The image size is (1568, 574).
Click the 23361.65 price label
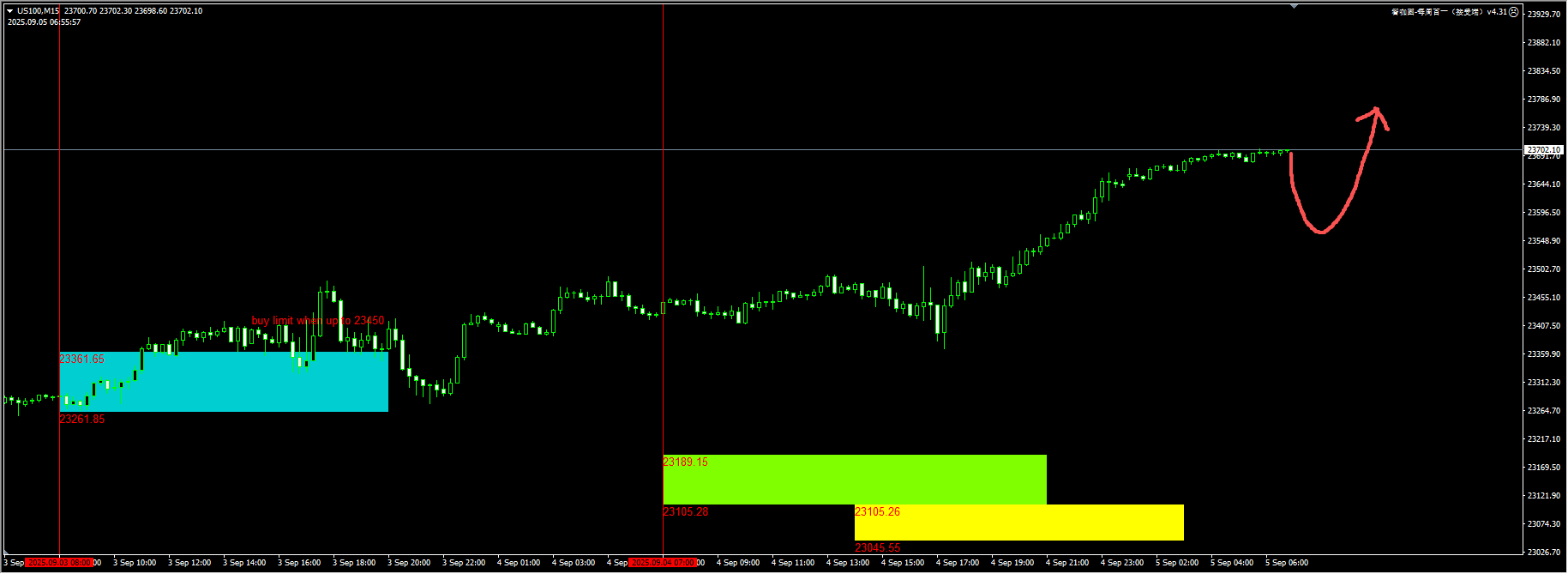click(81, 360)
